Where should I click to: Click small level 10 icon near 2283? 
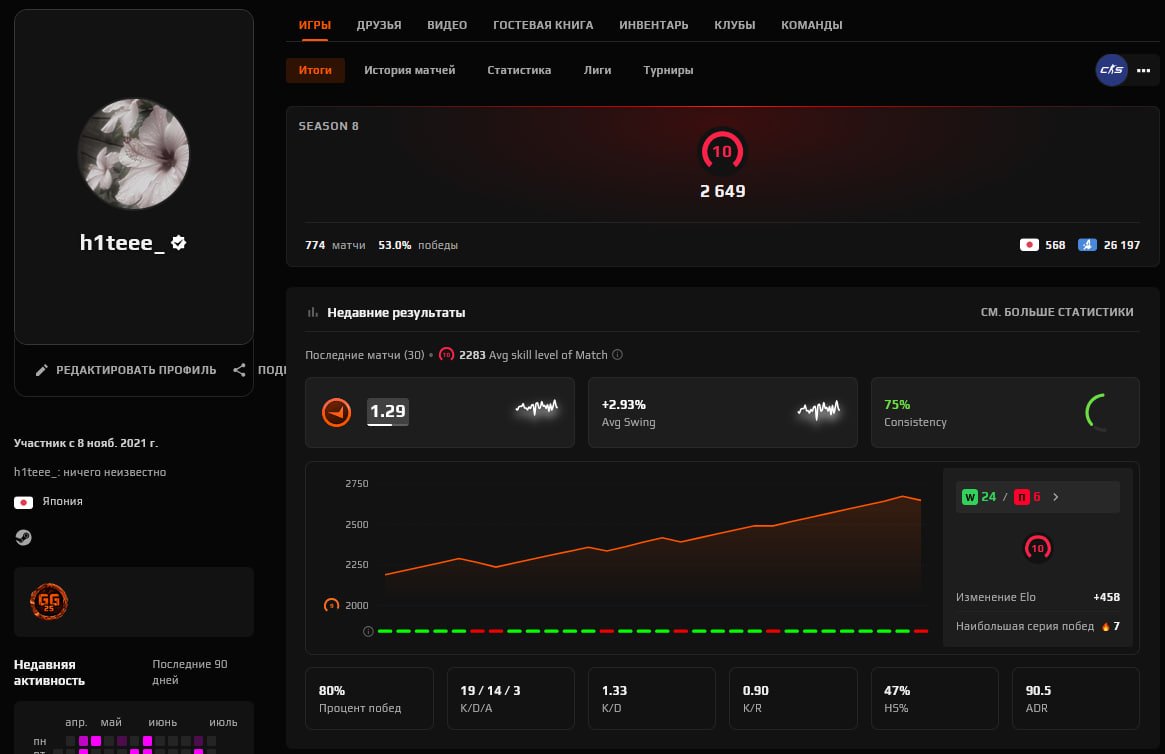[447, 355]
